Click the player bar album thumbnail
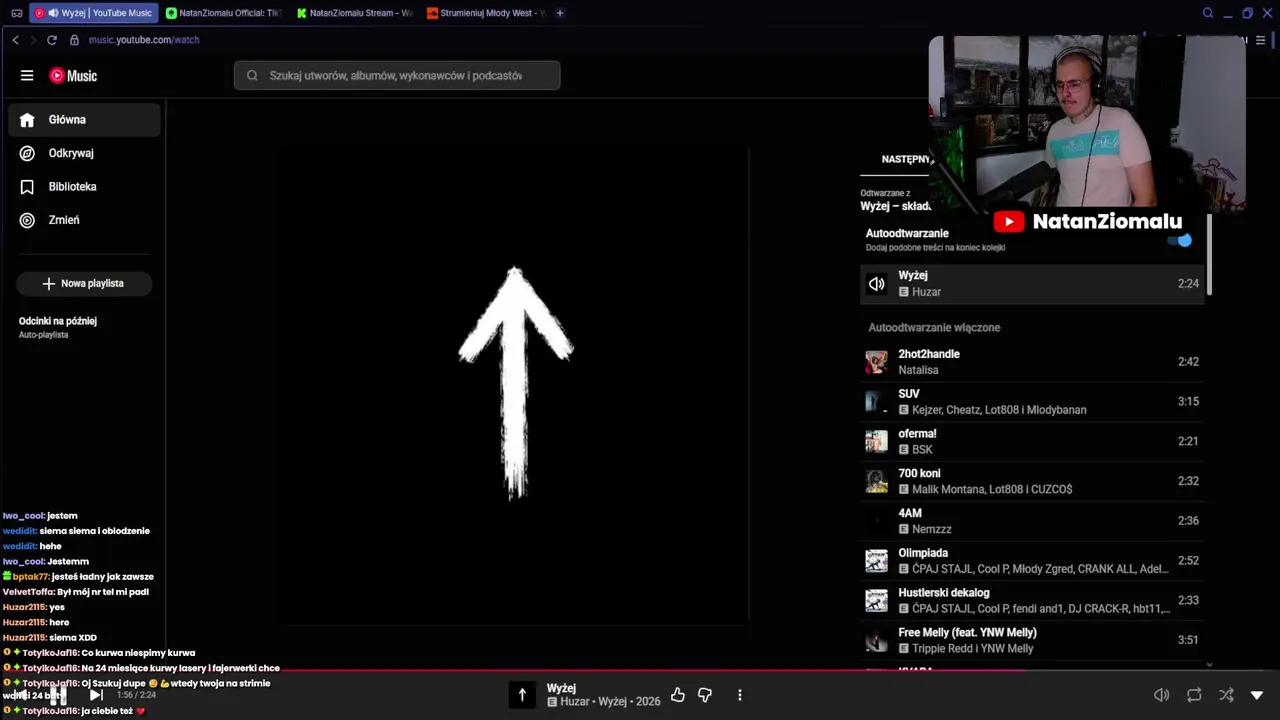The image size is (1280, 720). (x=522, y=695)
